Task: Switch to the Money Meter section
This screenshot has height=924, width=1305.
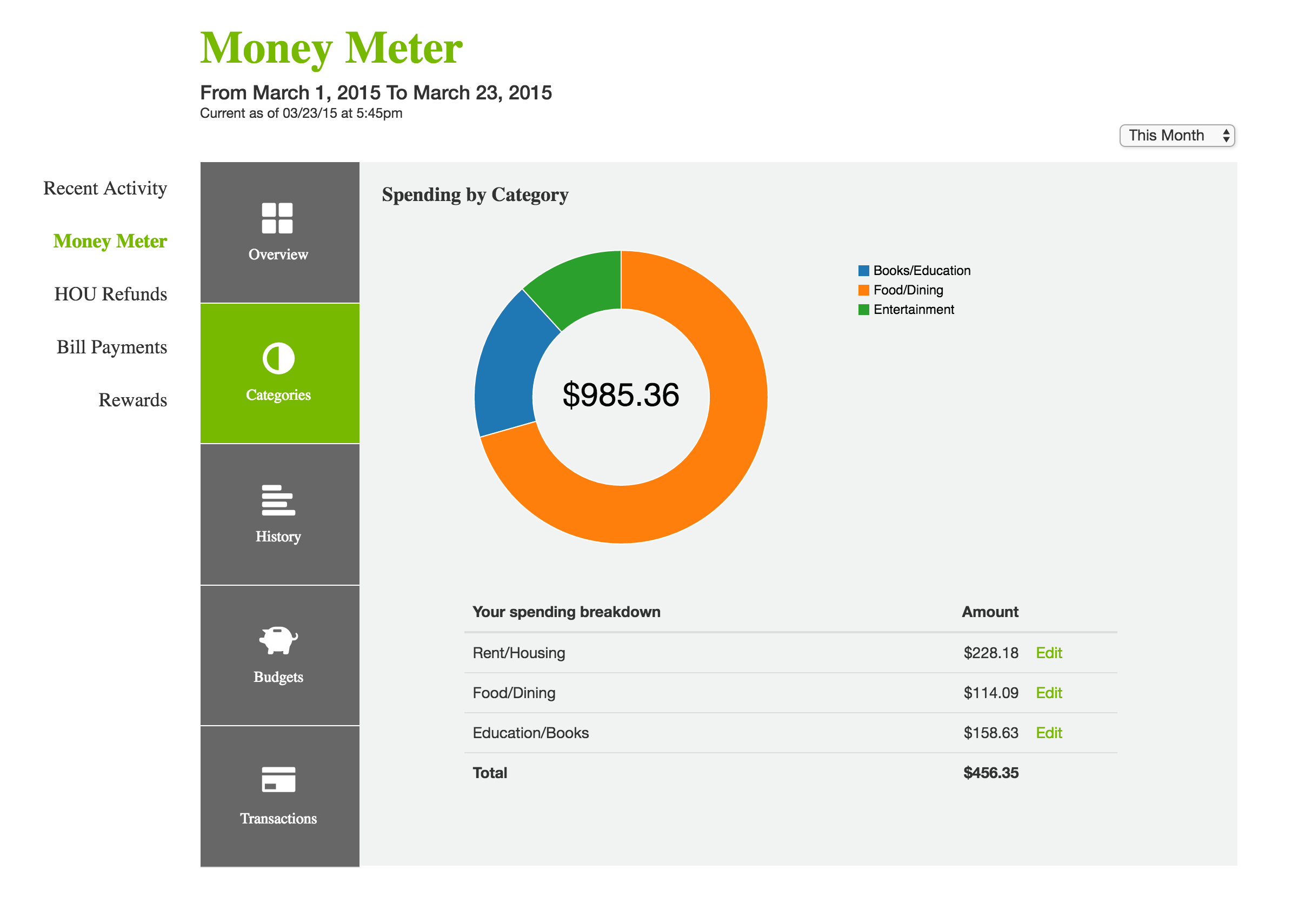Action: point(110,241)
